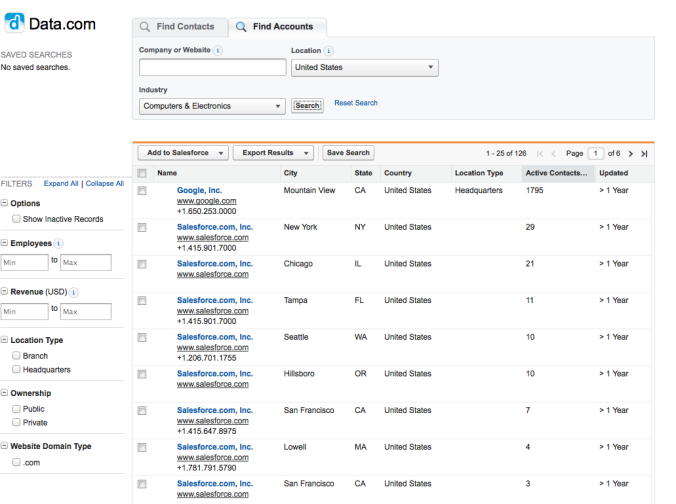Screen dimensions: 676x504
Task: Click the Revenue Min input field
Action: tap(24, 312)
